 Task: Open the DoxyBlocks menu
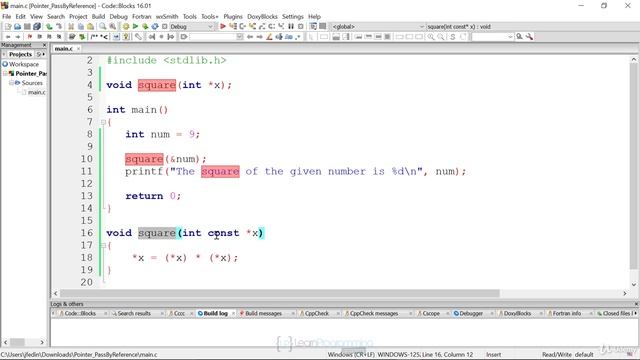[x=262, y=16]
